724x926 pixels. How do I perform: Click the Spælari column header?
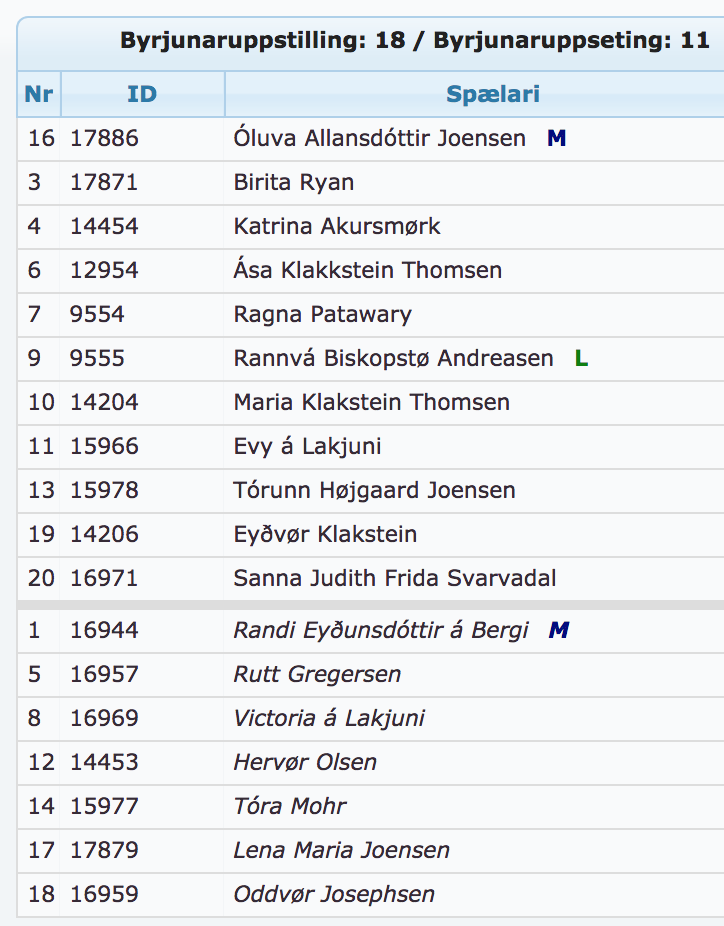pos(493,94)
